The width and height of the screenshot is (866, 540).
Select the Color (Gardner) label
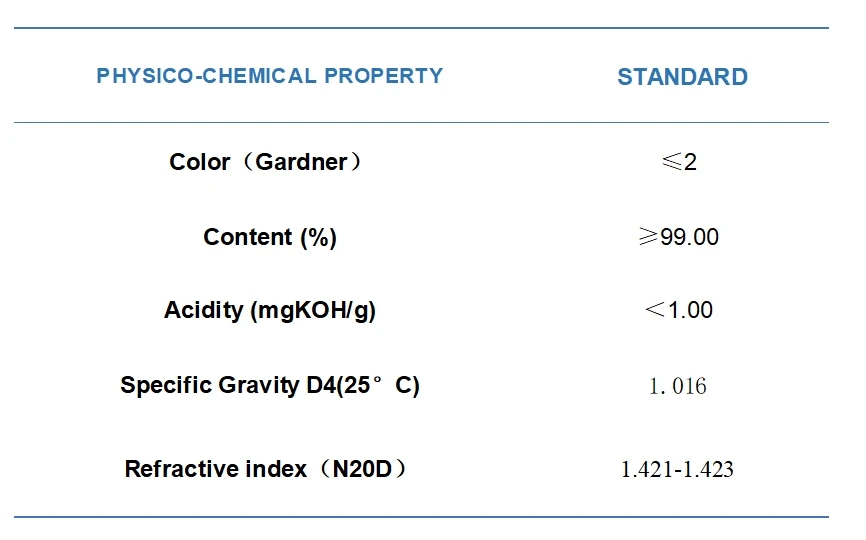tap(265, 162)
